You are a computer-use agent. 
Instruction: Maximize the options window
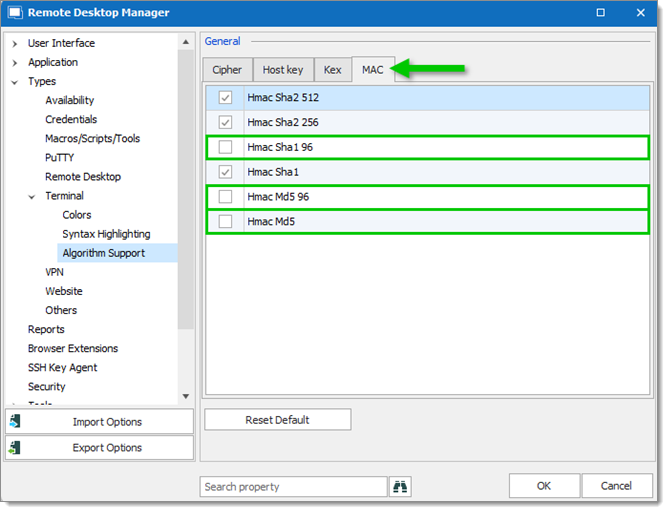[600, 12]
